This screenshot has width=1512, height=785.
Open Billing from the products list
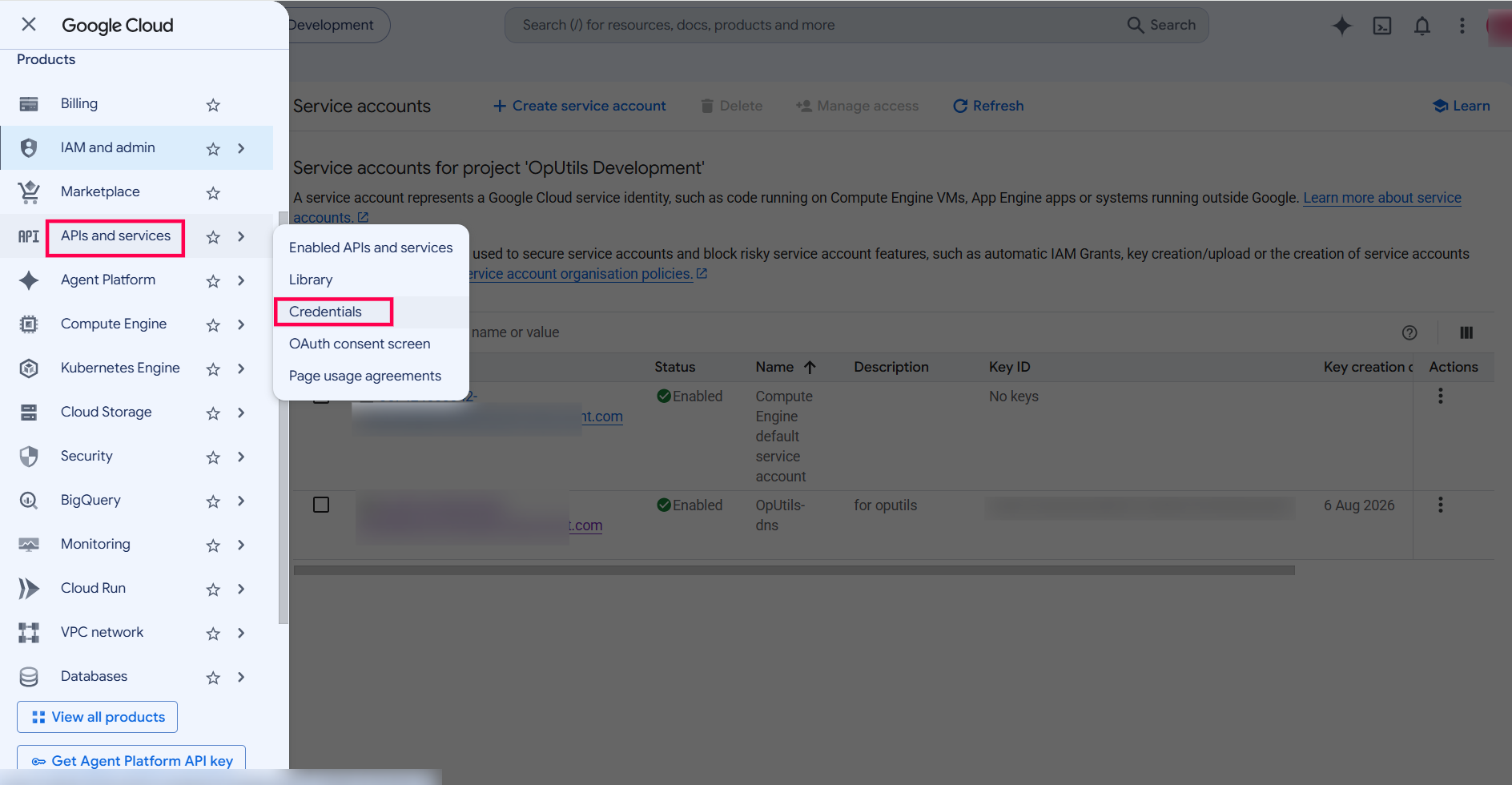79,103
